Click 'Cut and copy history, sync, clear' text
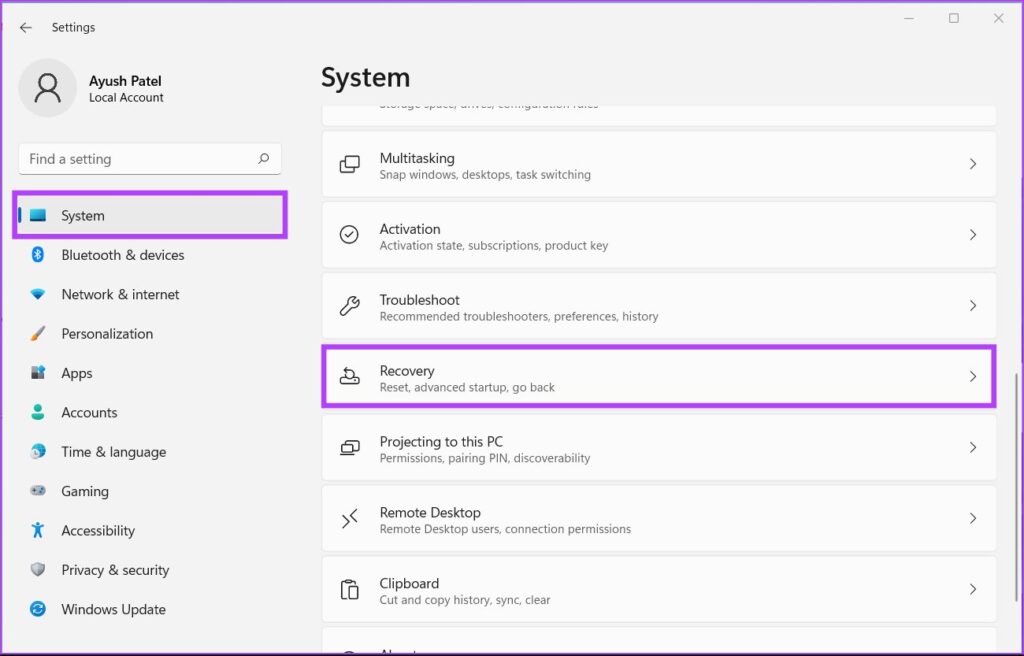This screenshot has width=1024, height=656. click(x=465, y=600)
